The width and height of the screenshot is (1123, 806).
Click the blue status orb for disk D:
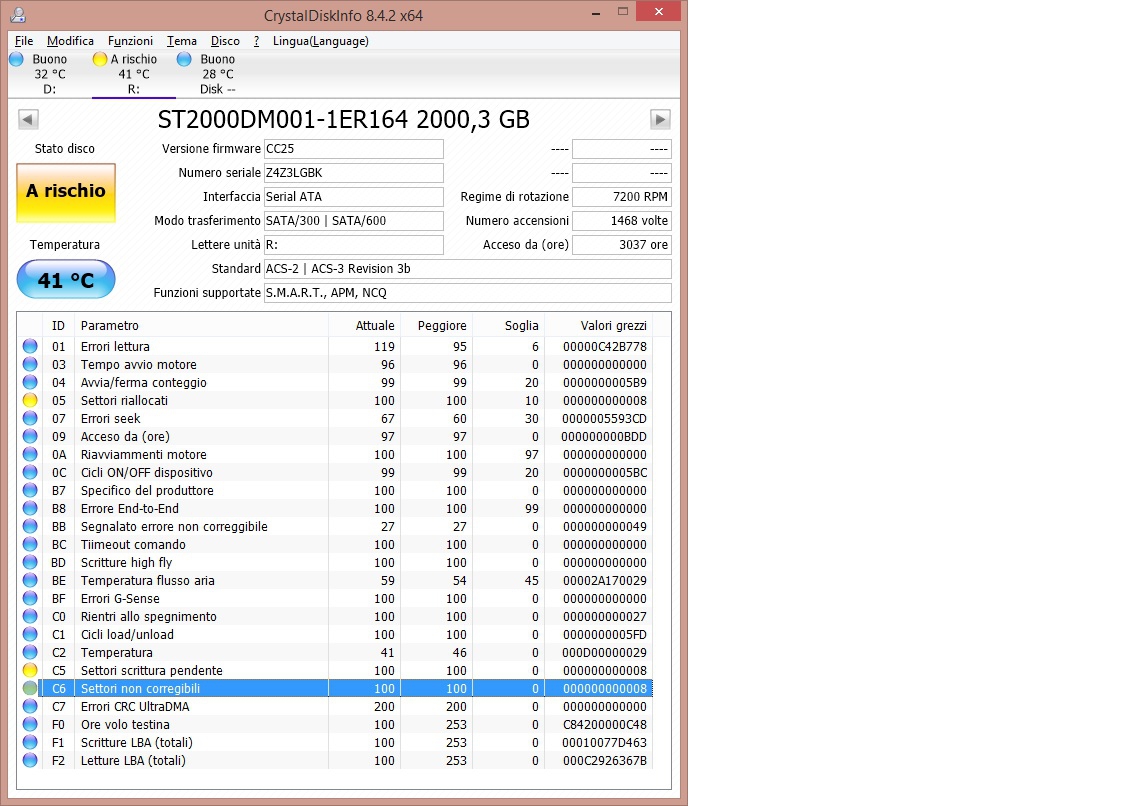click(16, 59)
